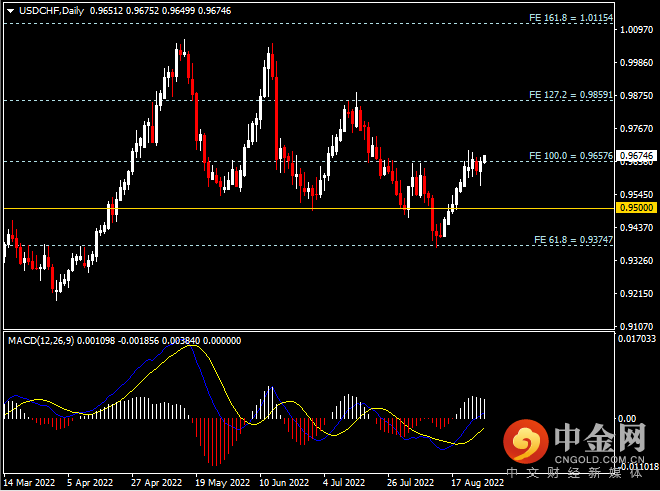This screenshot has height=491, width=660.
Task: Click the 17 Aug 2022 date label
Action: click(x=477, y=483)
